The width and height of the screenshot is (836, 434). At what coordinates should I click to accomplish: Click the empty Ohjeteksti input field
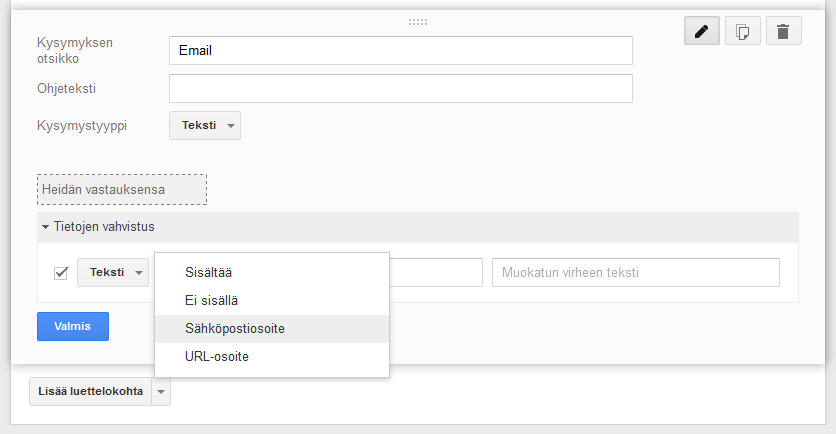[400, 88]
